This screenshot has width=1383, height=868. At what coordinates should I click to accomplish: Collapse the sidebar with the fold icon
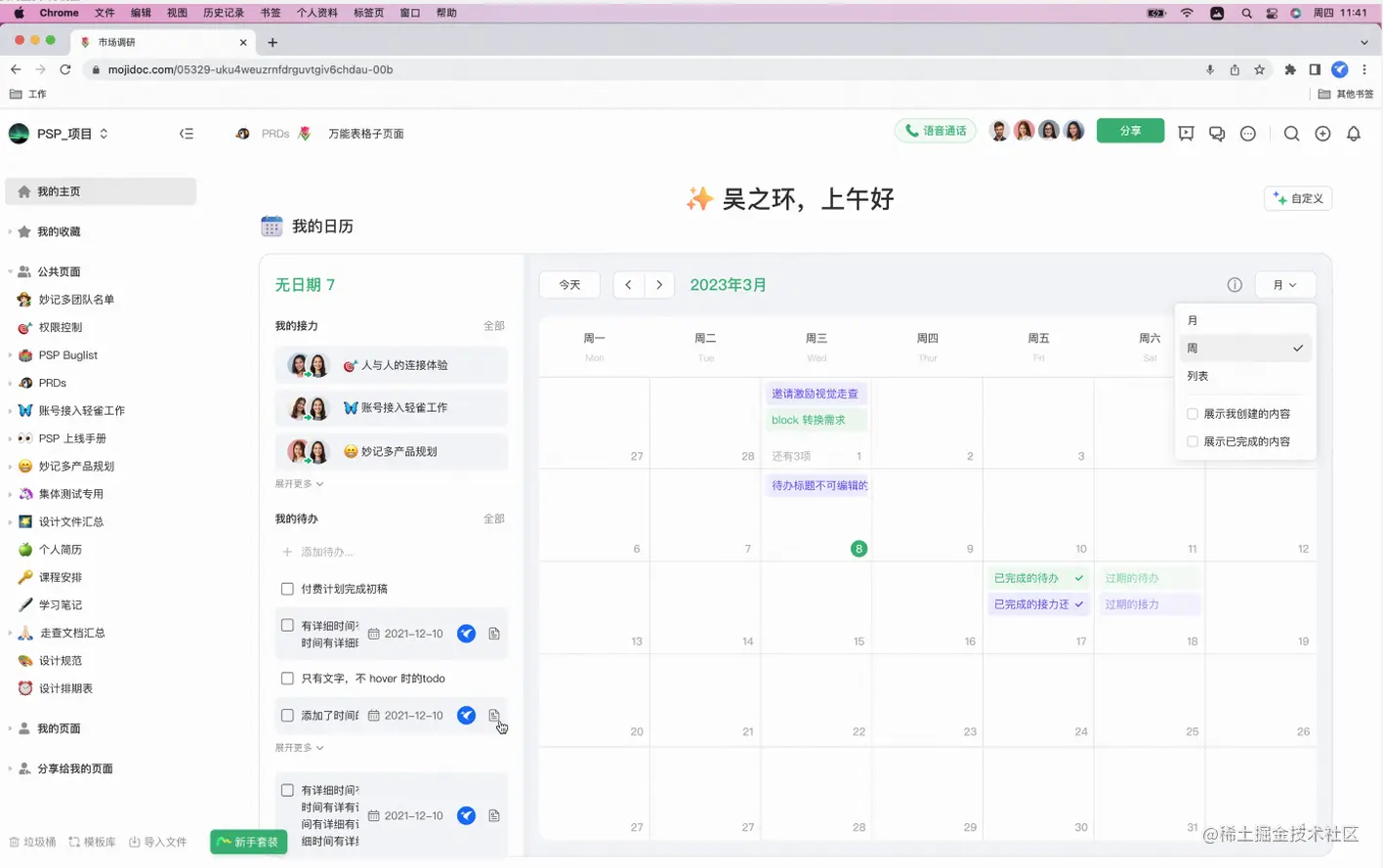(x=187, y=134)
